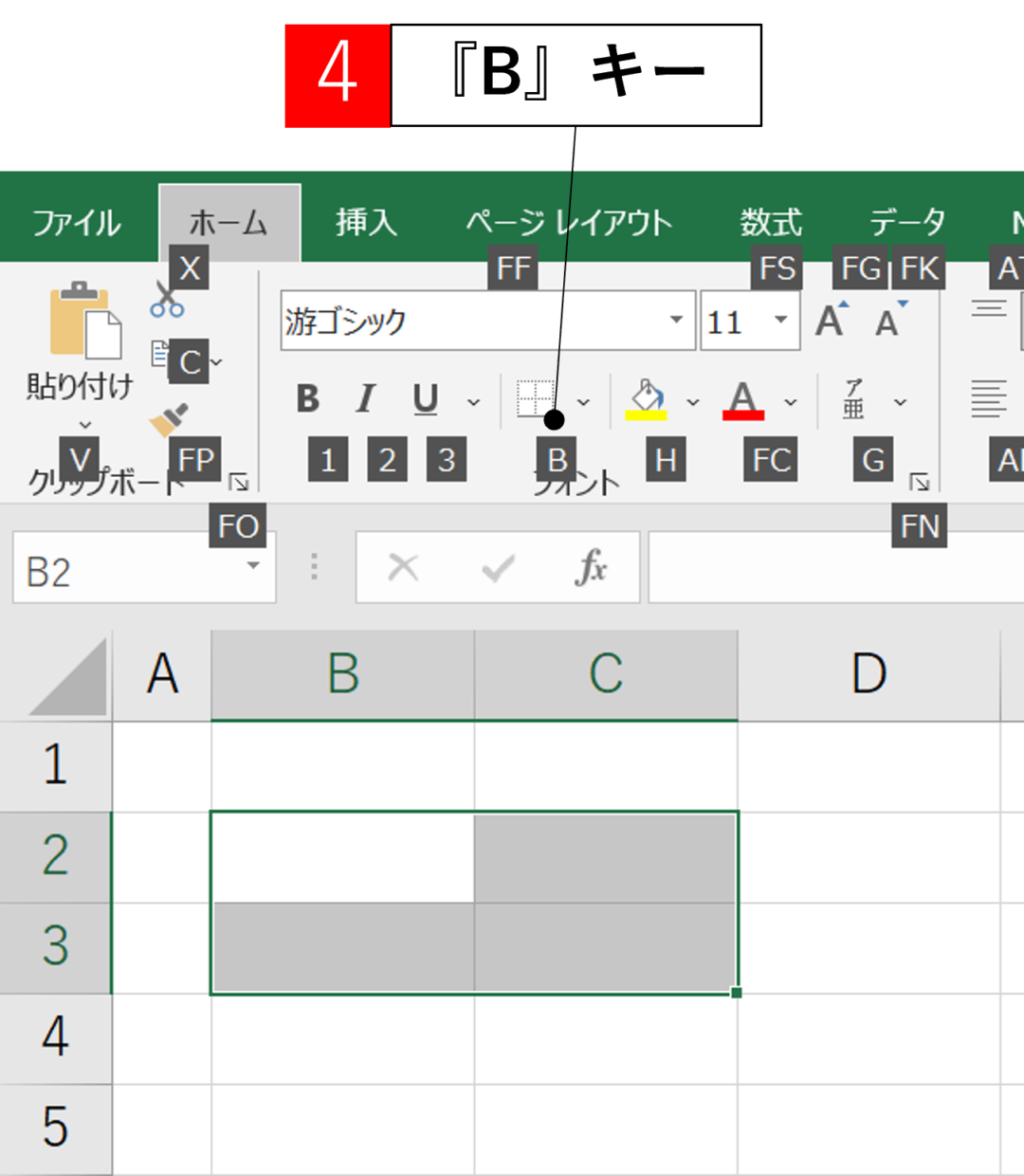Open the 游ゴシック font name dropdown

click(x=676, y=320)
